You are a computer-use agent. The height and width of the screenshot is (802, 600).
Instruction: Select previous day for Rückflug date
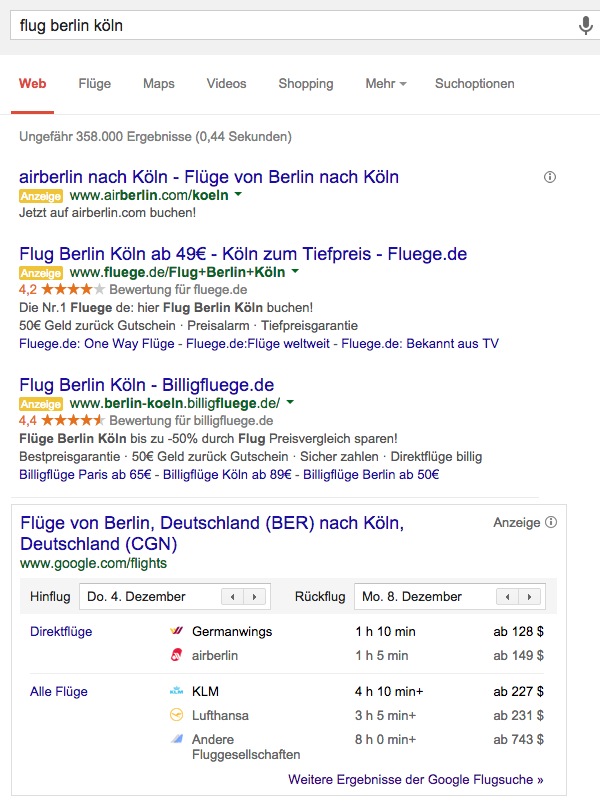pyautogui.click(x=507, y=596)
